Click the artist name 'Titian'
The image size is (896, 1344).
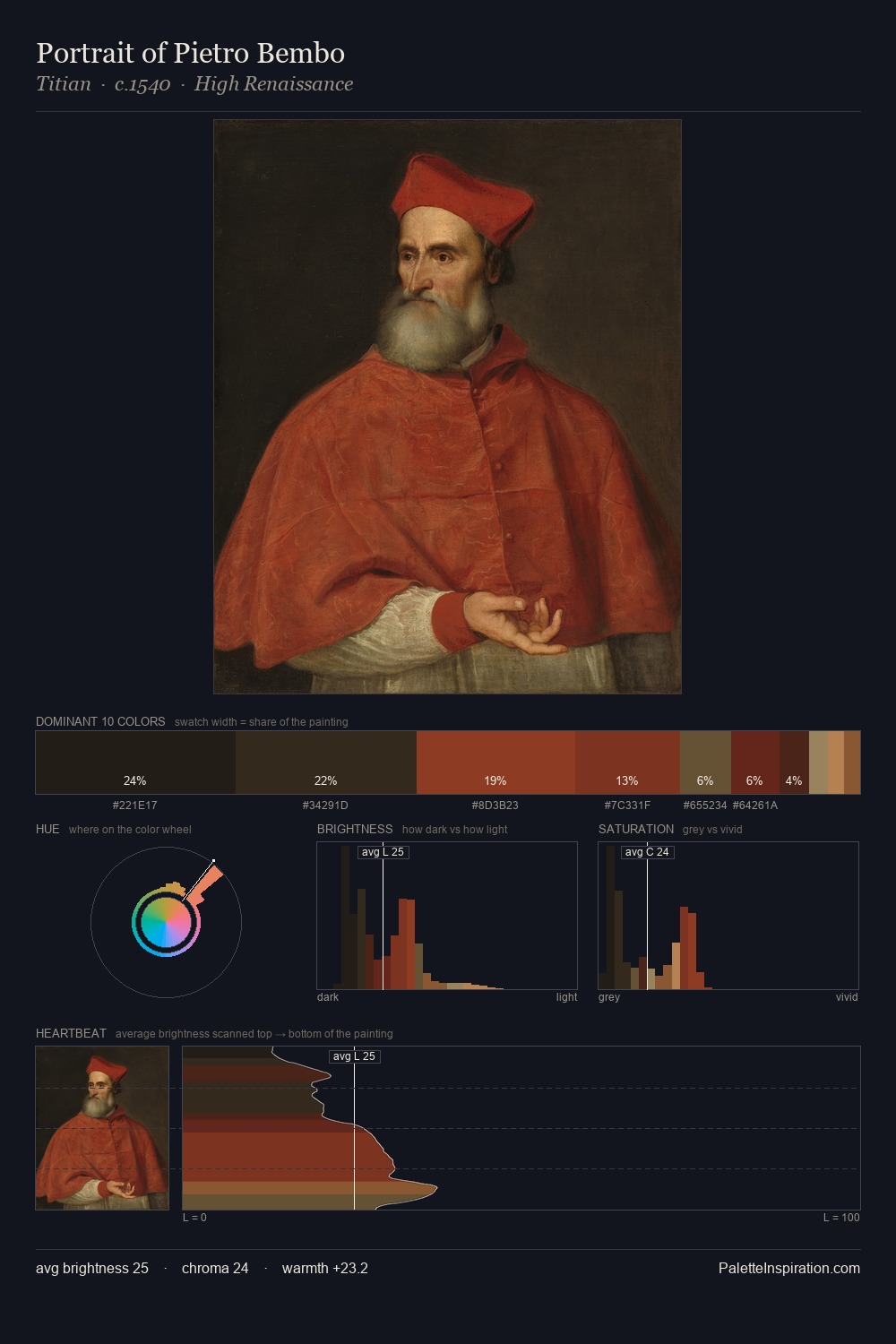64,84
